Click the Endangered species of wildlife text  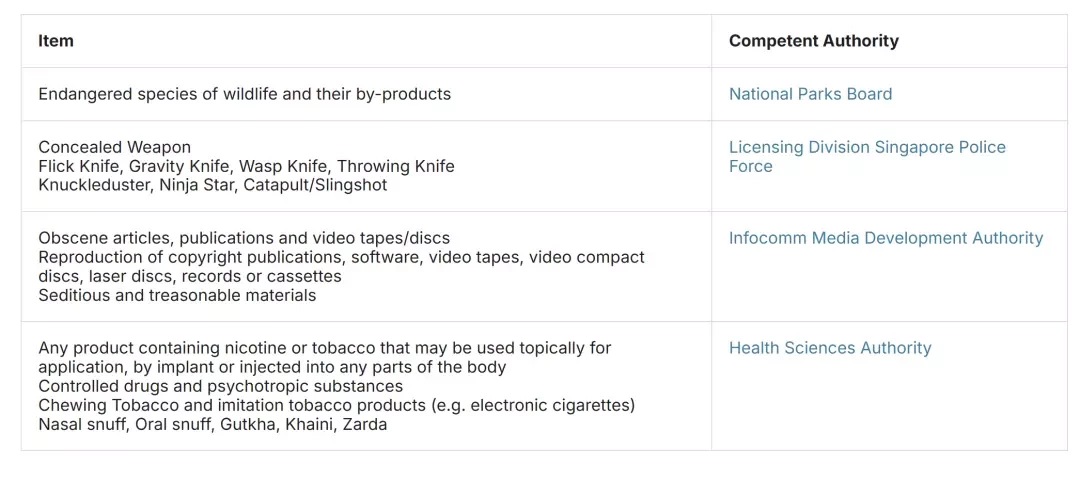point(245,94)
